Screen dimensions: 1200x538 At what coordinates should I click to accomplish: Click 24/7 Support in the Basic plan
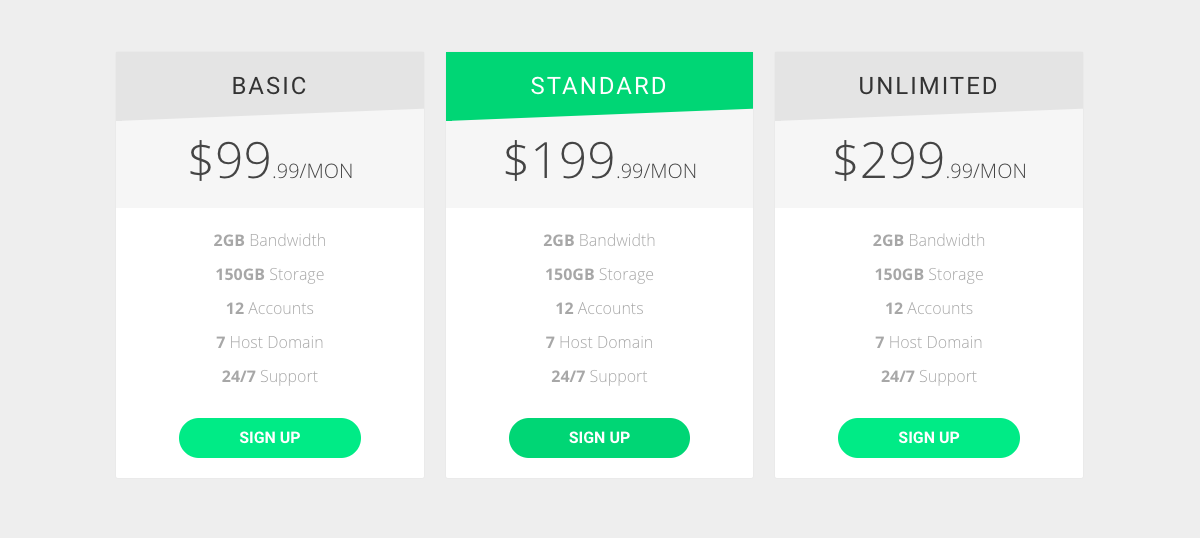[x=270, y=376]
